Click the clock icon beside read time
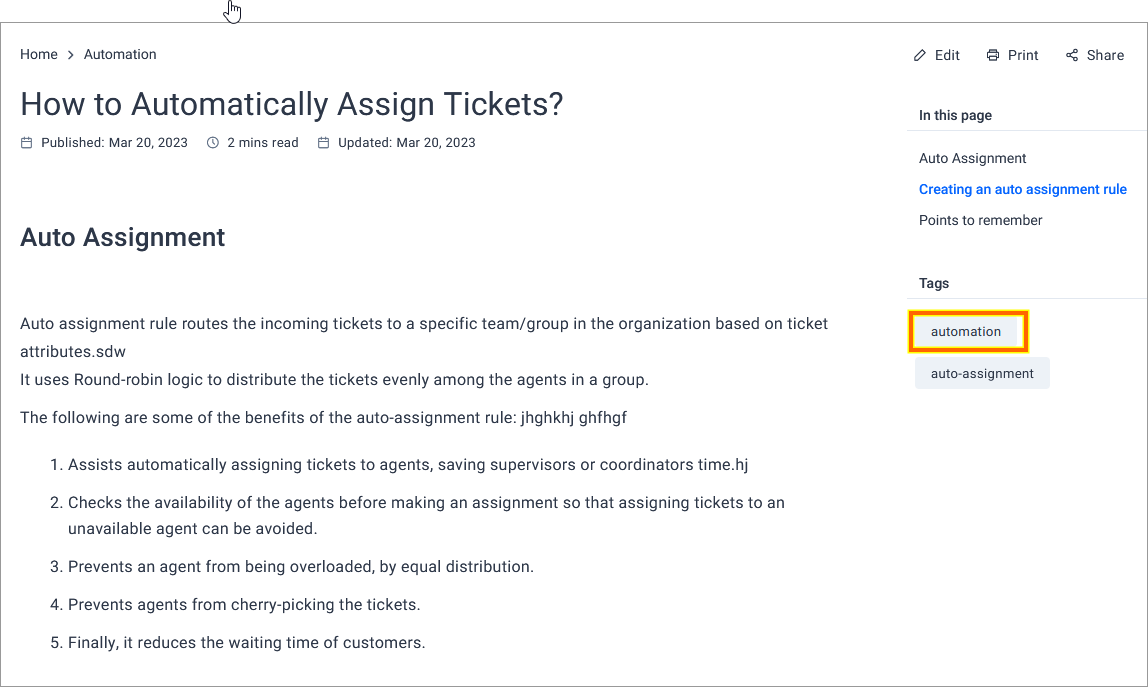The image size is (1148, 687). [x=212, y=143]
